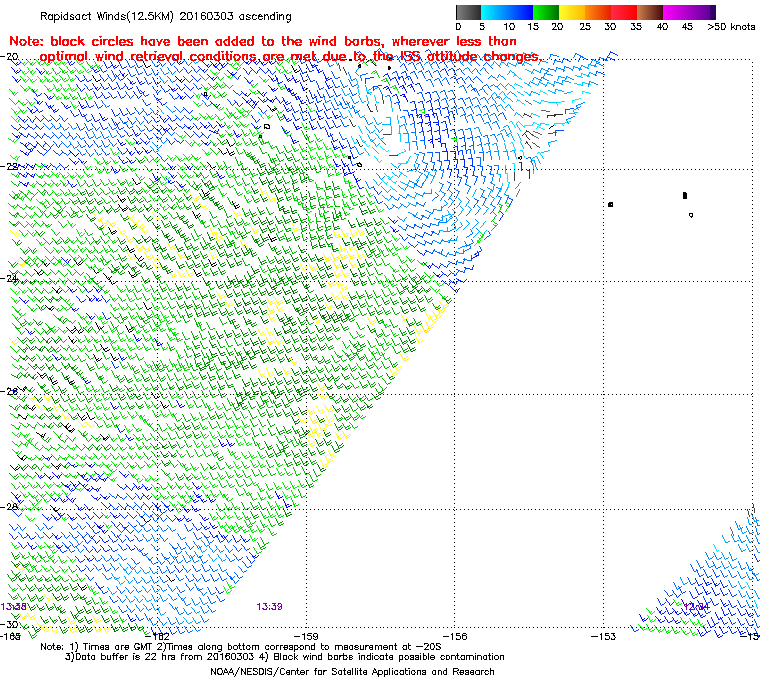The height and width of the screenshot is (688, 760).
Task: Click the purple '13:39' time label
Action: (269, 607)
